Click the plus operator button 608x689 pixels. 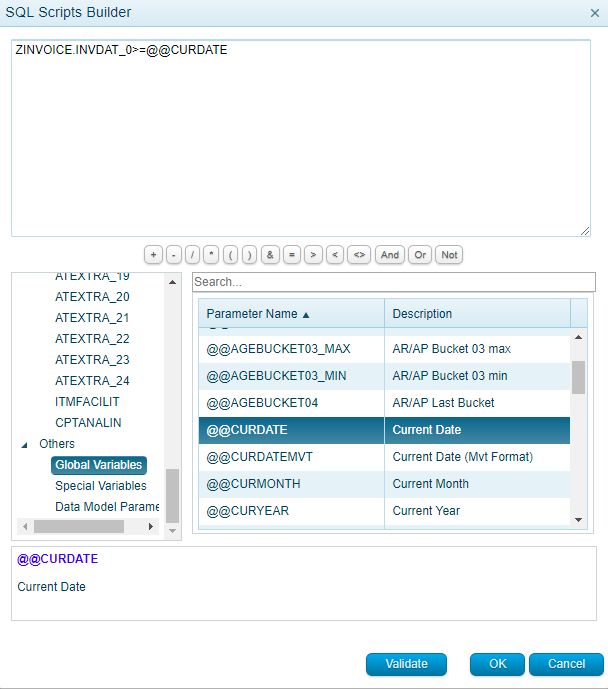[153, 255]
